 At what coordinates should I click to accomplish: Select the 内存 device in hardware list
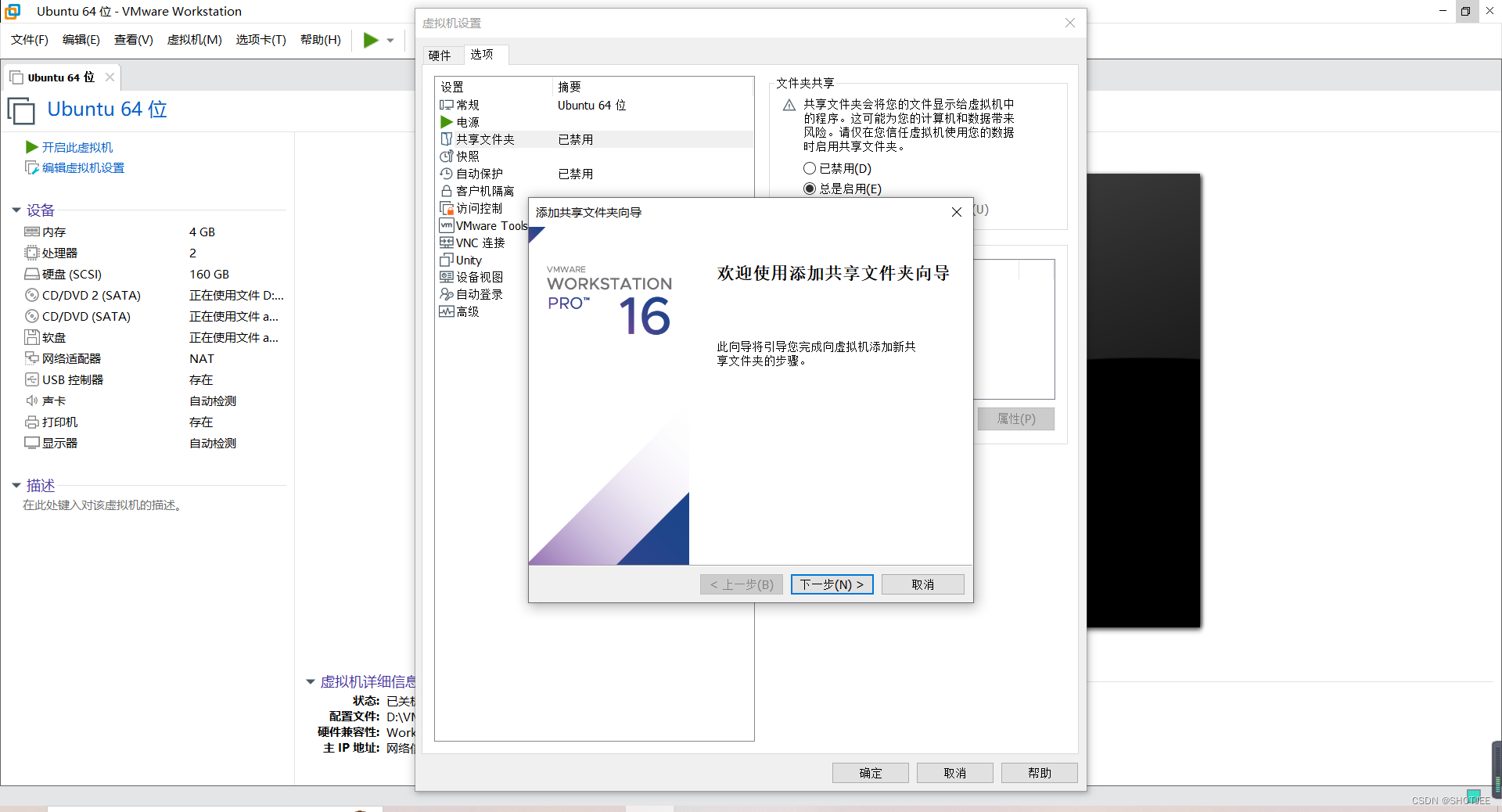tap(52, 232)
